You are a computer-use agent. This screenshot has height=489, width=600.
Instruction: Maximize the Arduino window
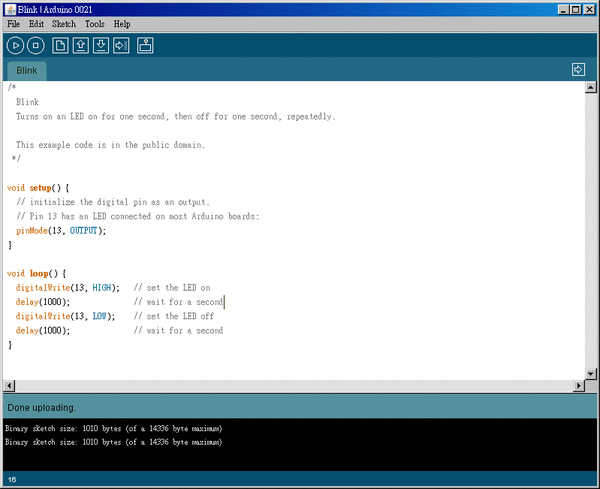[x=576, y=9]
